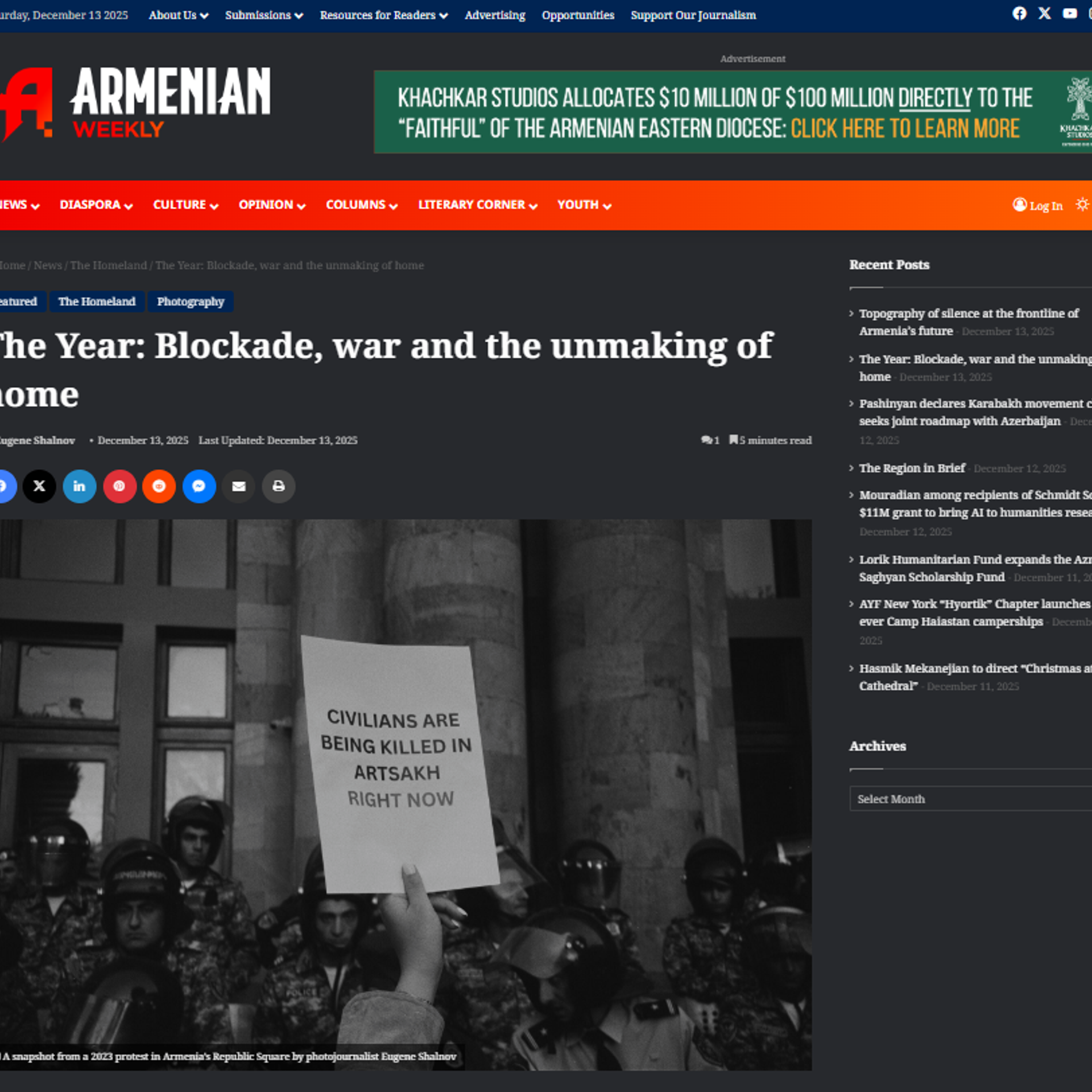The image size is (1092, 1092).
Task: Open the Opinion menu
Action: point(272,205)
